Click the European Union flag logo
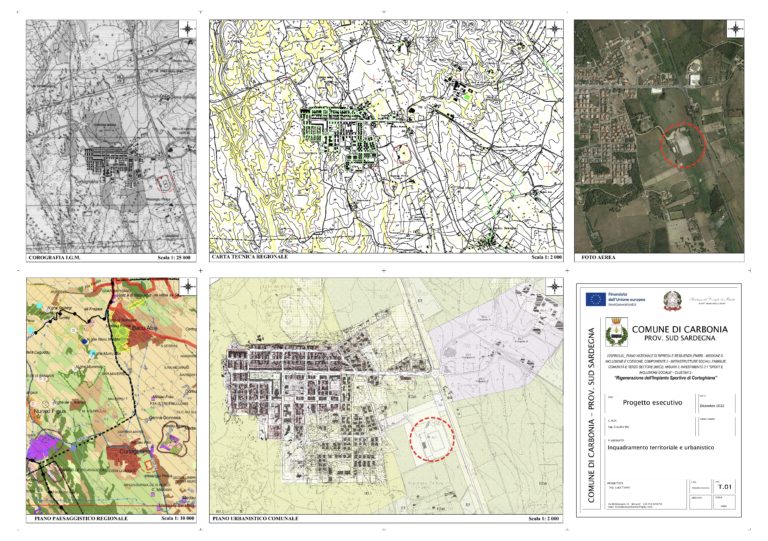 coord(595,299)
